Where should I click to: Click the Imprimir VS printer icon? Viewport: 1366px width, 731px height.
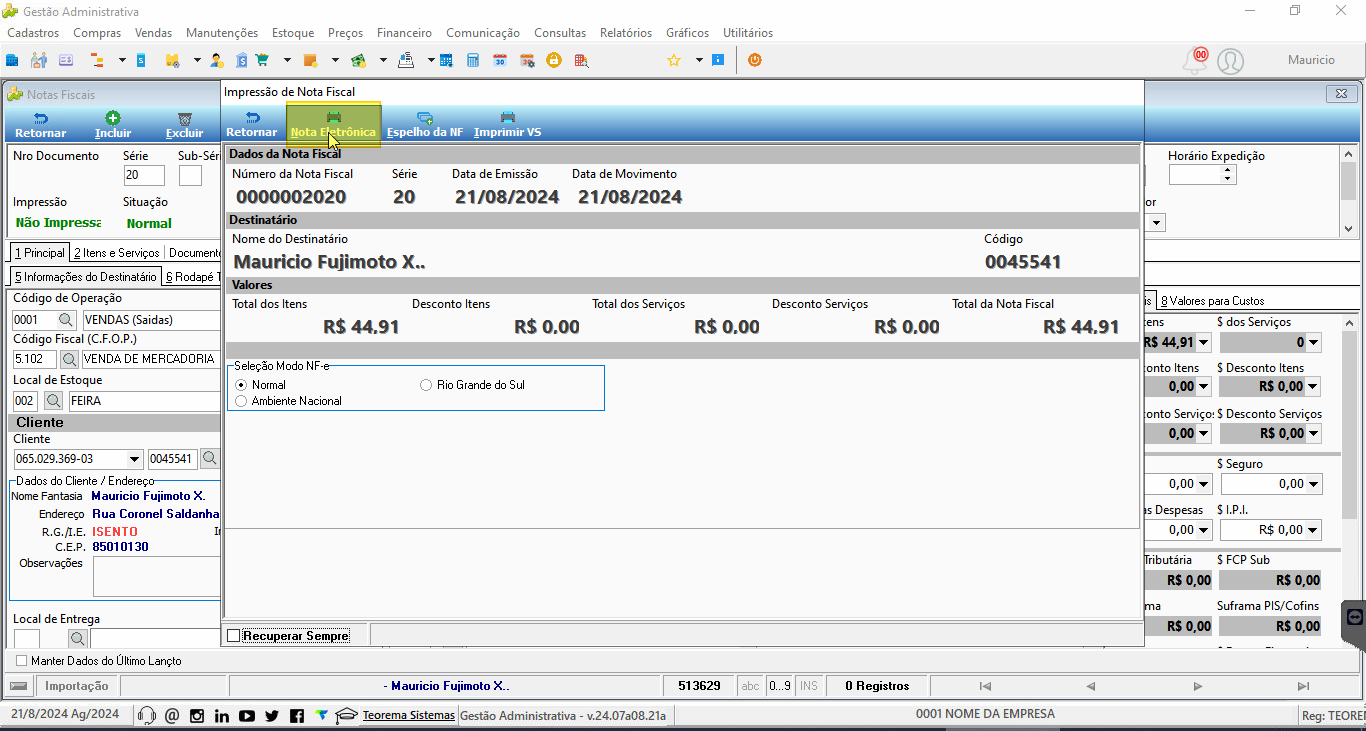coord(508,117)
